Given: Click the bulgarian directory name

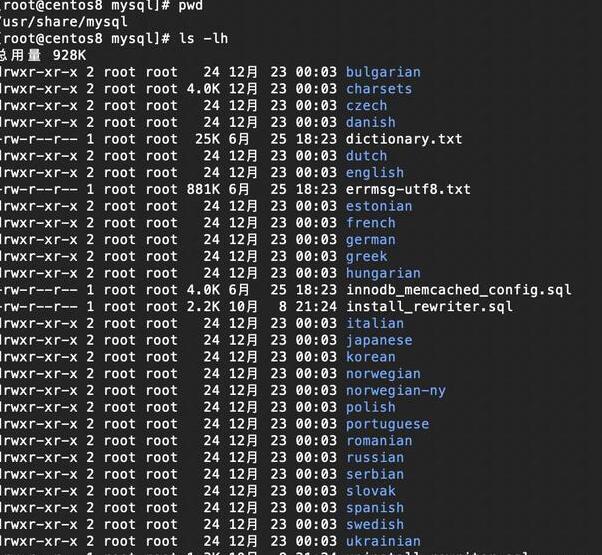Looking at the screenshot, I should click(x=383, y=73).
